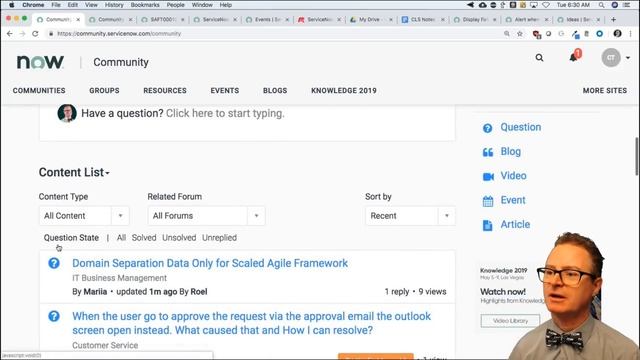Click question icon beside approval email post

click(54, 316)
